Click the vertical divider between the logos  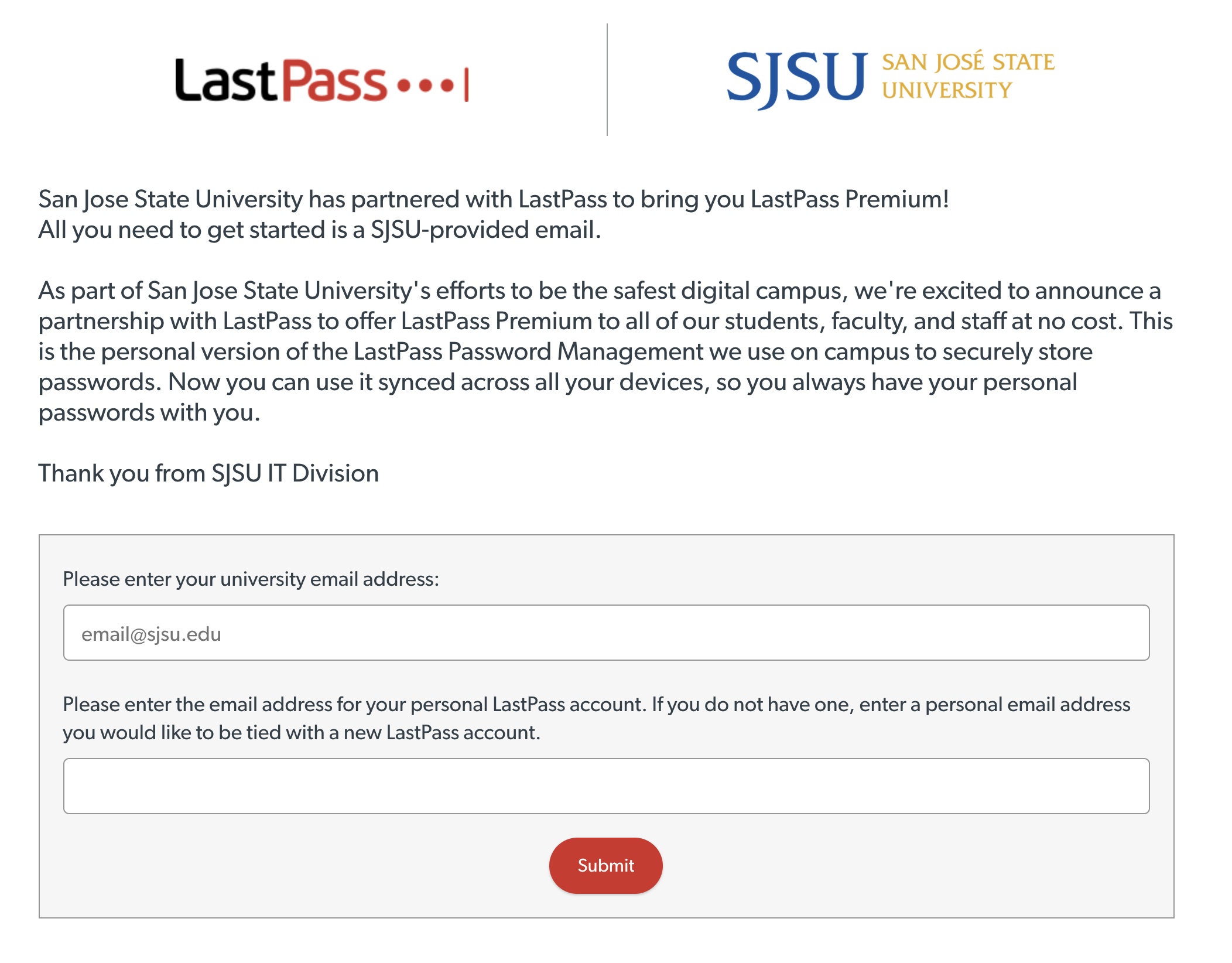(x=607, y=80)
